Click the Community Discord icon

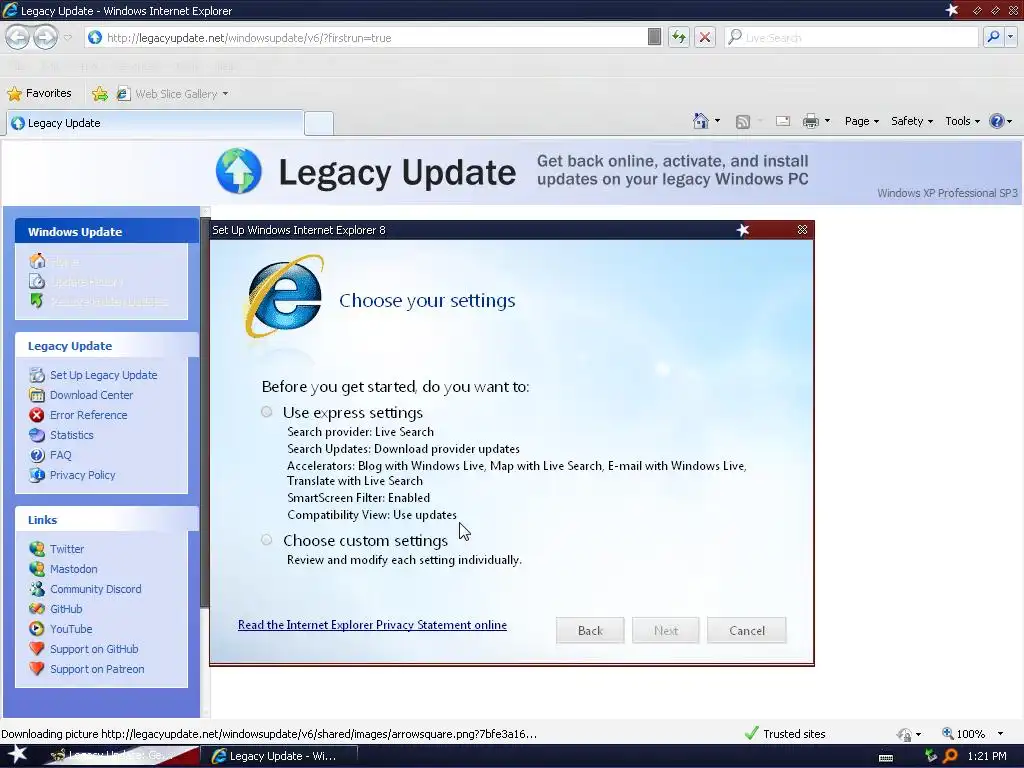point(37,588)
